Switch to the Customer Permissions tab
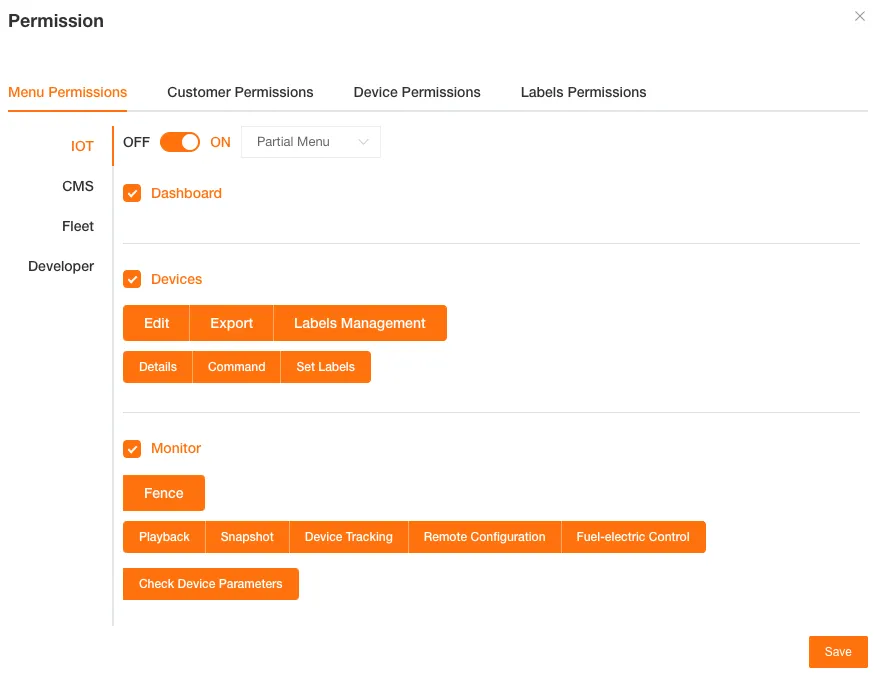881x685 pixels. tap(240, 92)
